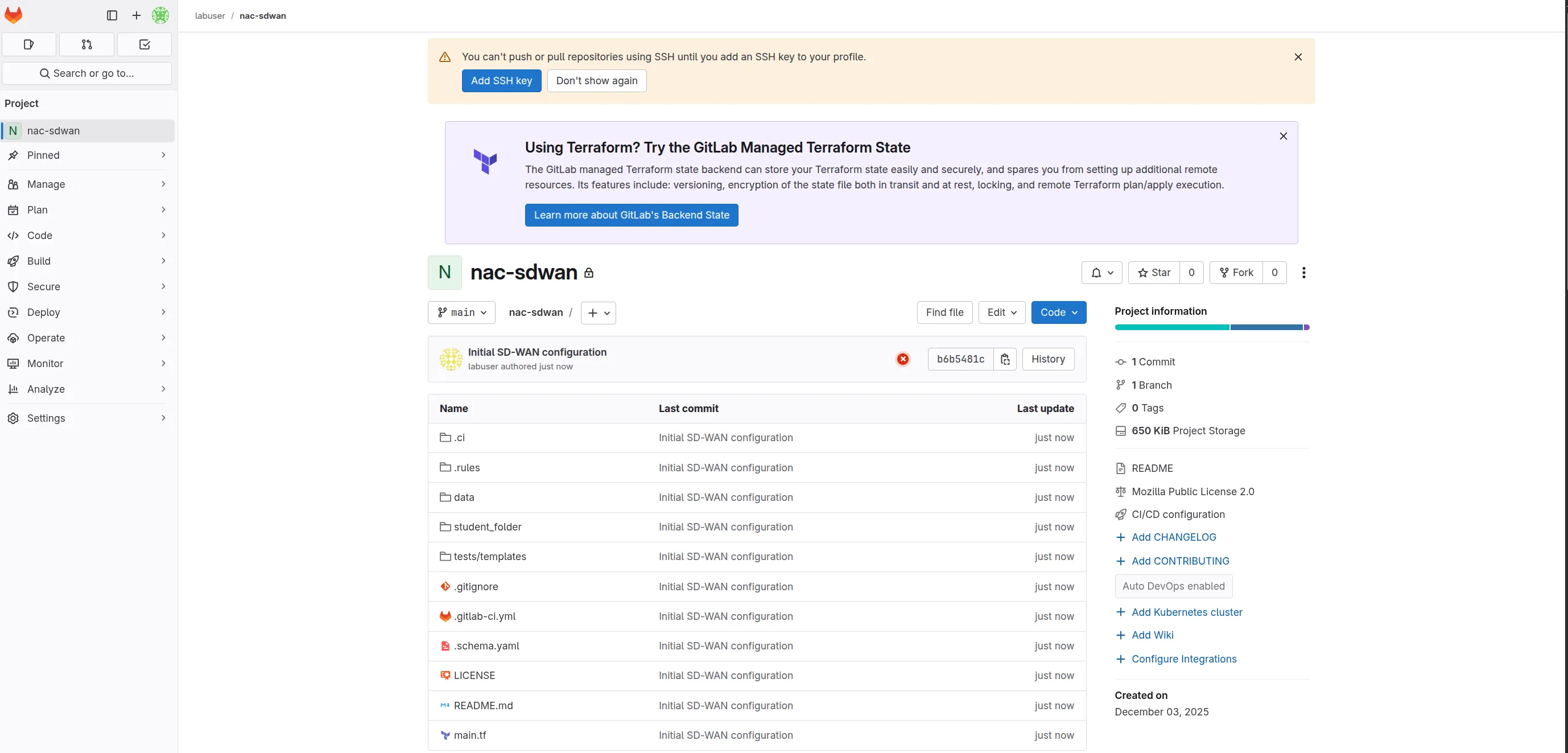Open the to-do list icon
This screenshot has width=1568, height=753.
coord(143,44)
